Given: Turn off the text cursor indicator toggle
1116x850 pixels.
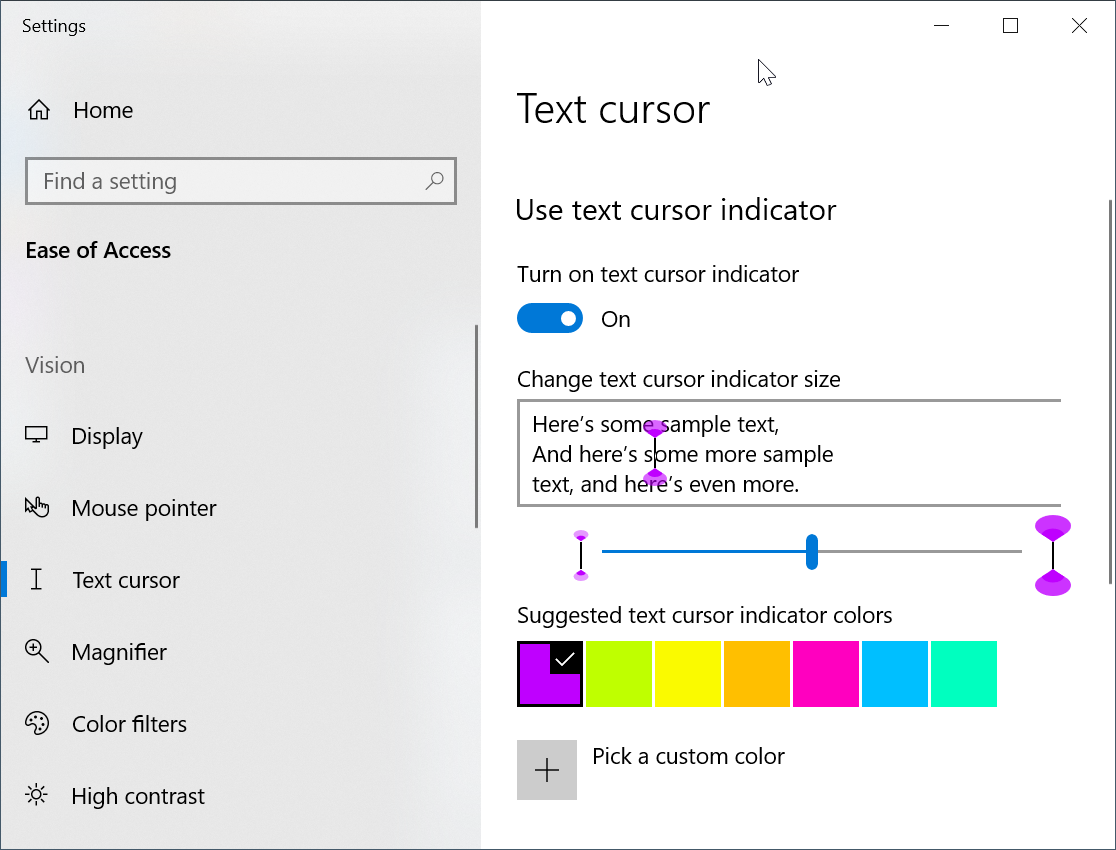Looking at the screenshot, I should pos(549,319).
